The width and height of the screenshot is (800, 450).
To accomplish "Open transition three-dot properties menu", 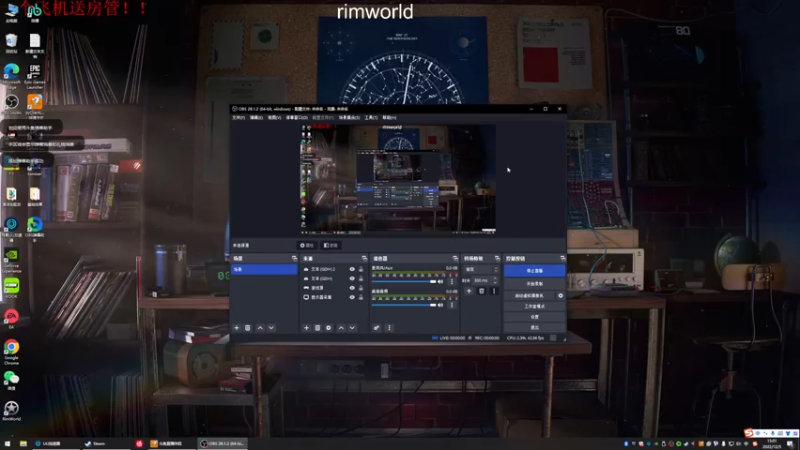I will [493, 291].
